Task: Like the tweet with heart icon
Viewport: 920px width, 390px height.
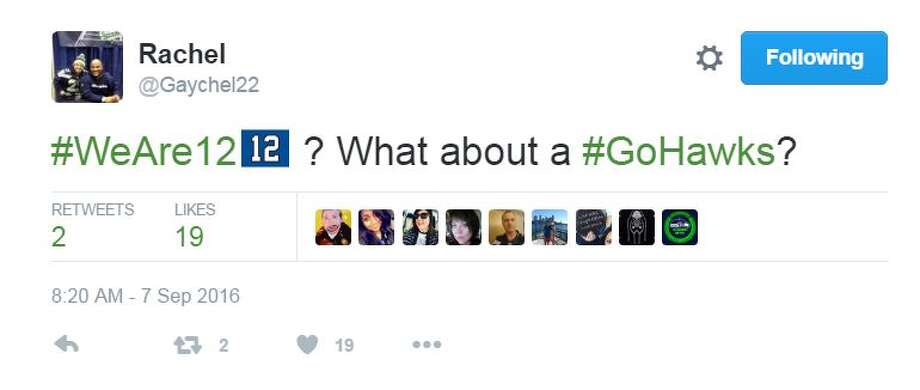Action: [307, 344]
